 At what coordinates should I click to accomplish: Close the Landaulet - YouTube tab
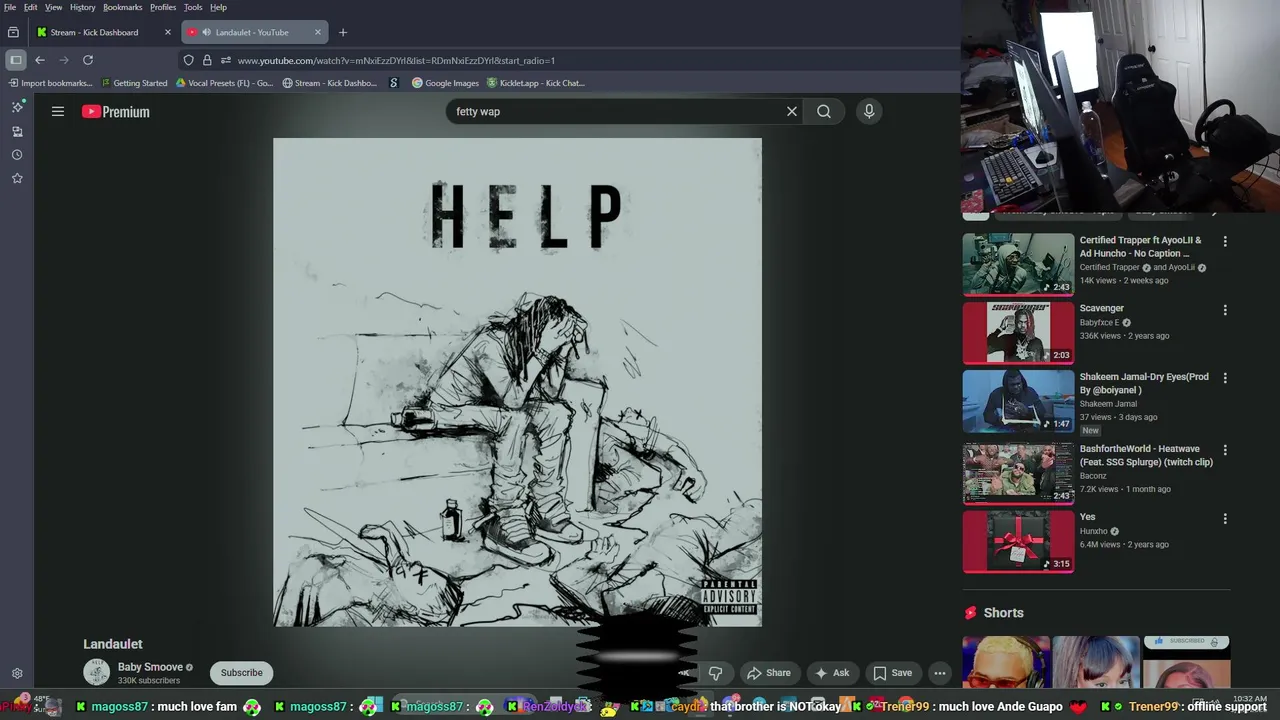point(318,32)
